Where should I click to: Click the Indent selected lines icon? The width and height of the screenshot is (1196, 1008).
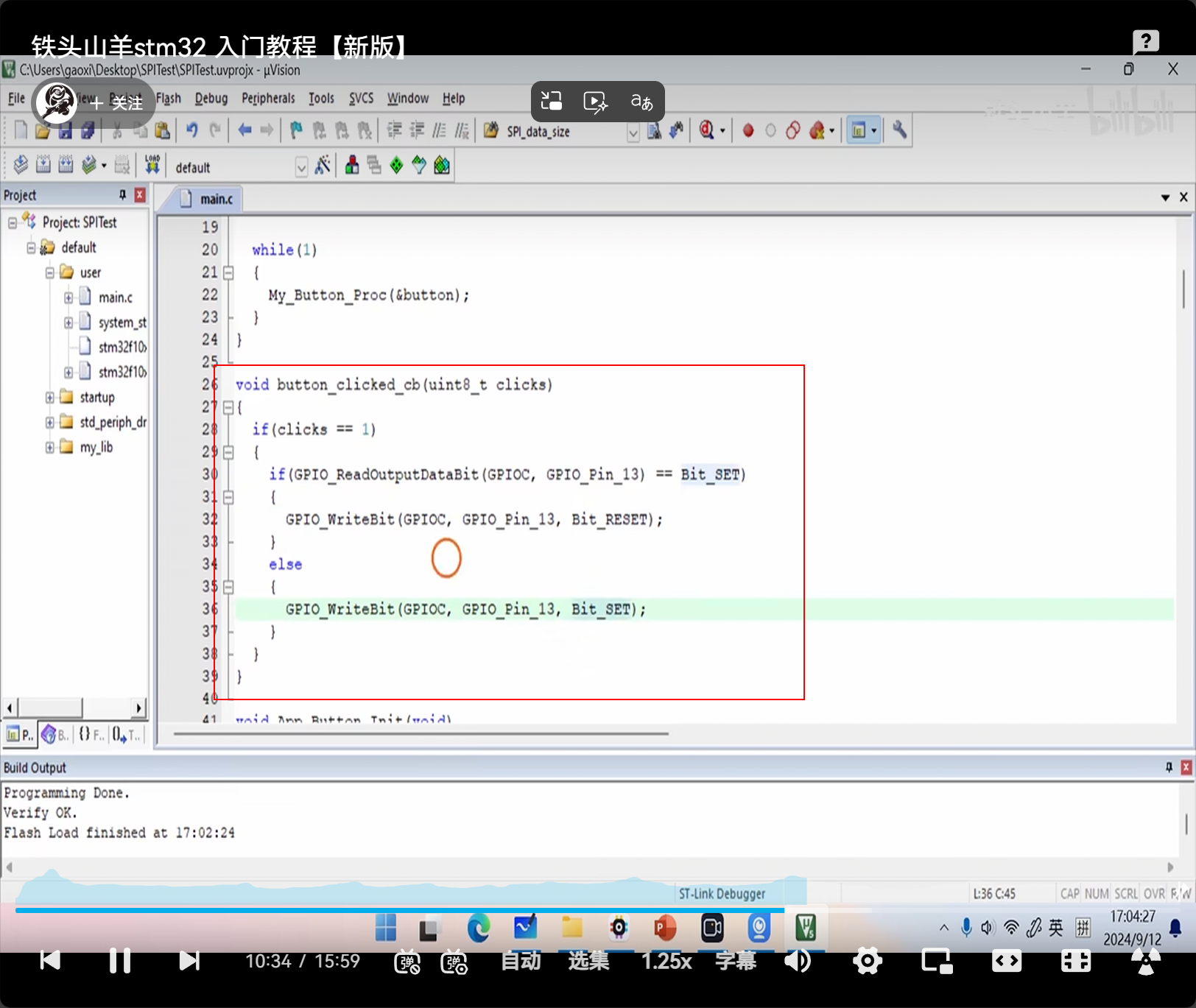point(395,130)
